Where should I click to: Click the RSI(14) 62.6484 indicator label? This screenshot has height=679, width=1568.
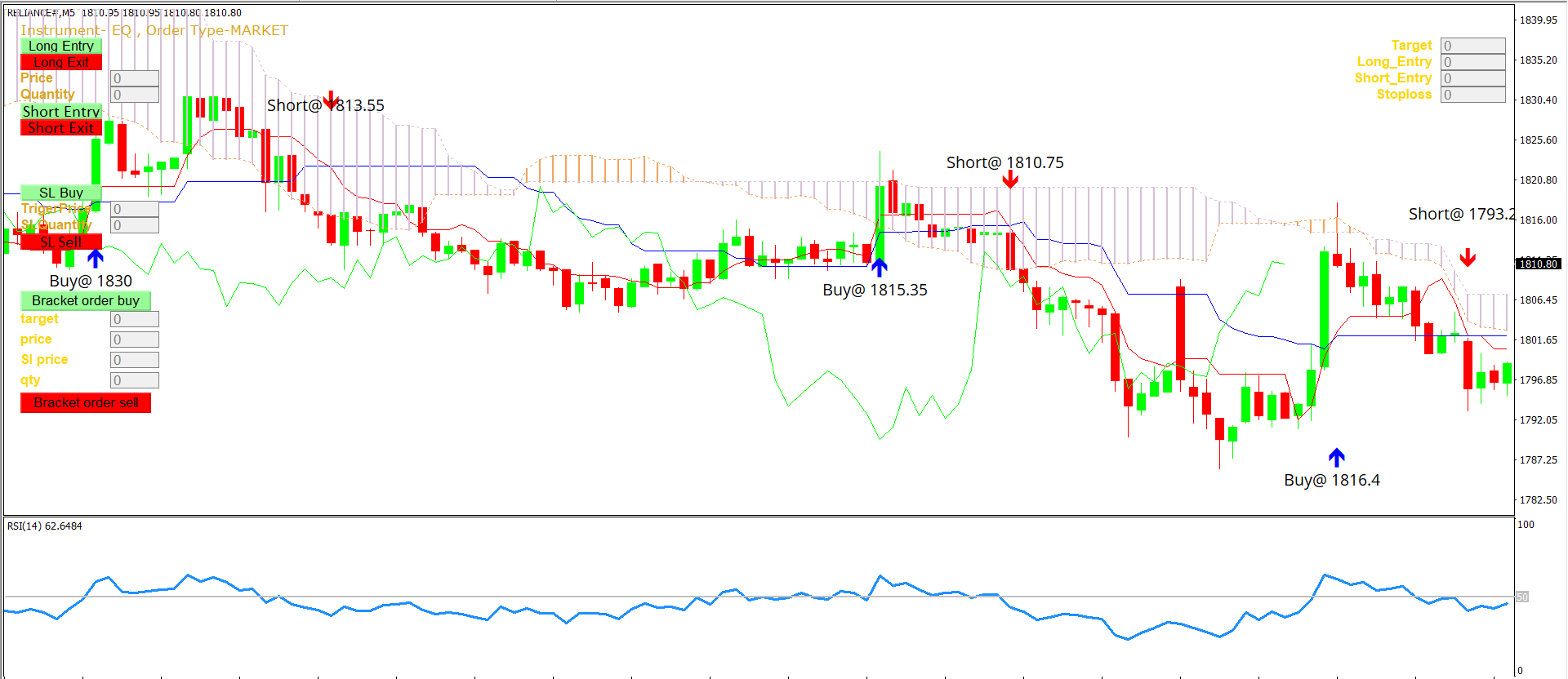pyautogui.click(x=45, y=526)
